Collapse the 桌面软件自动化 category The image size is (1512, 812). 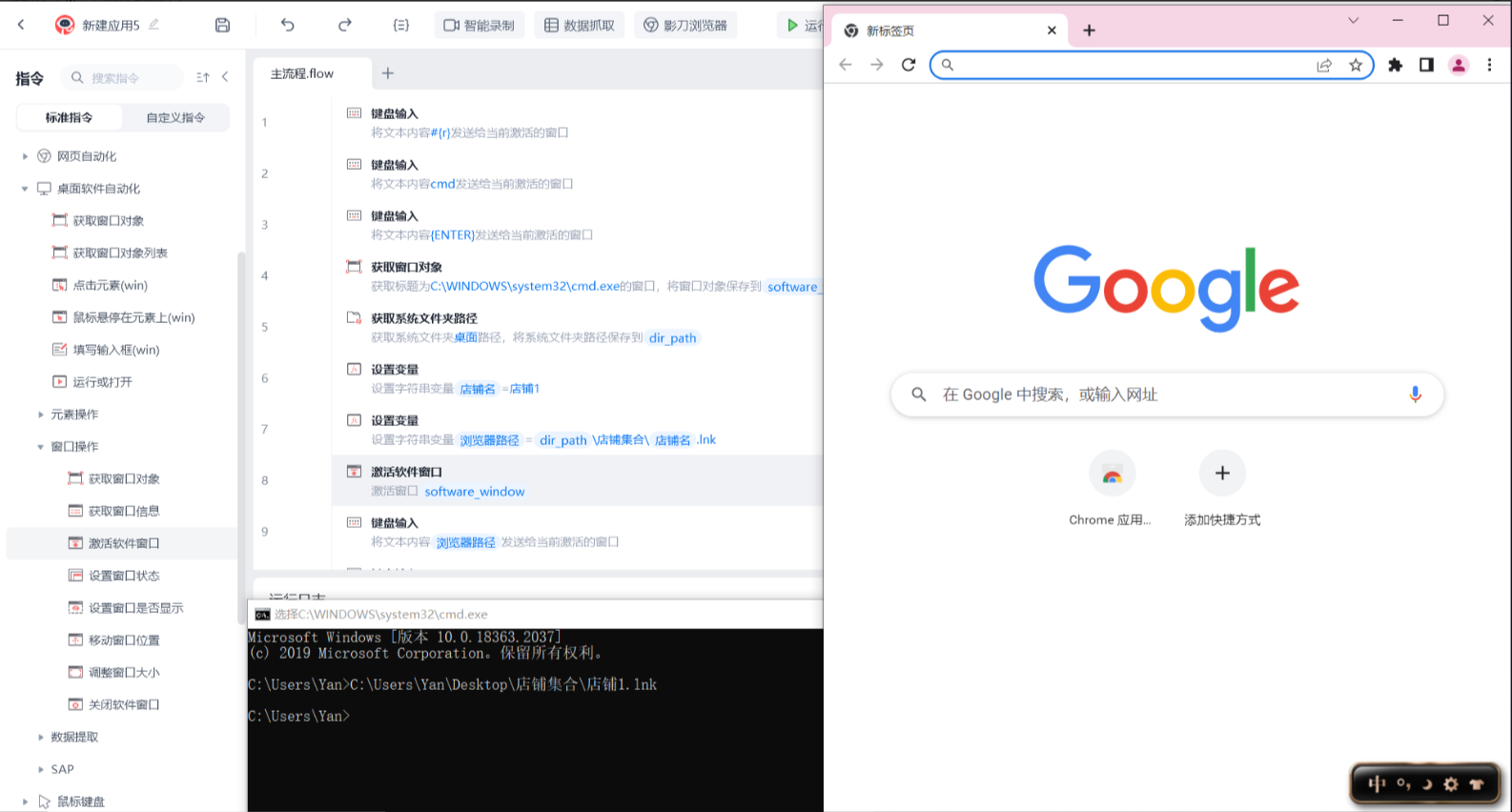pos(25,189)
